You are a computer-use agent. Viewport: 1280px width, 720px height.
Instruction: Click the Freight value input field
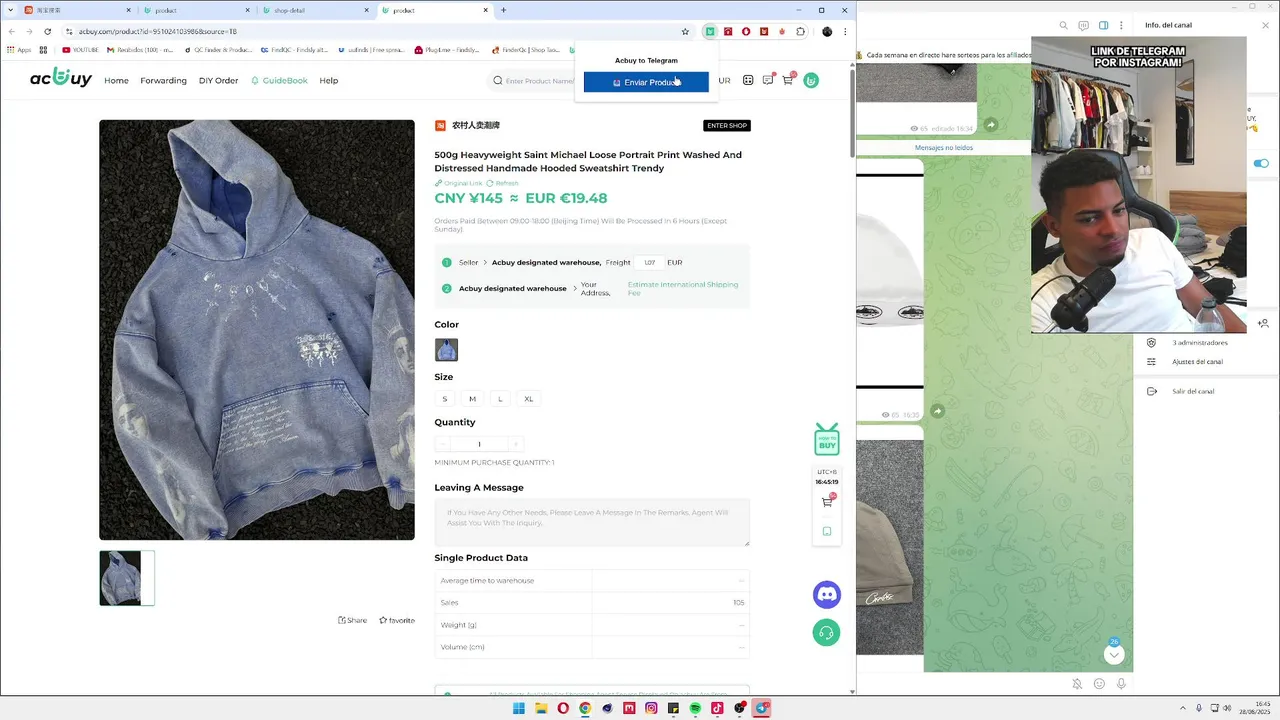point(650,262)
